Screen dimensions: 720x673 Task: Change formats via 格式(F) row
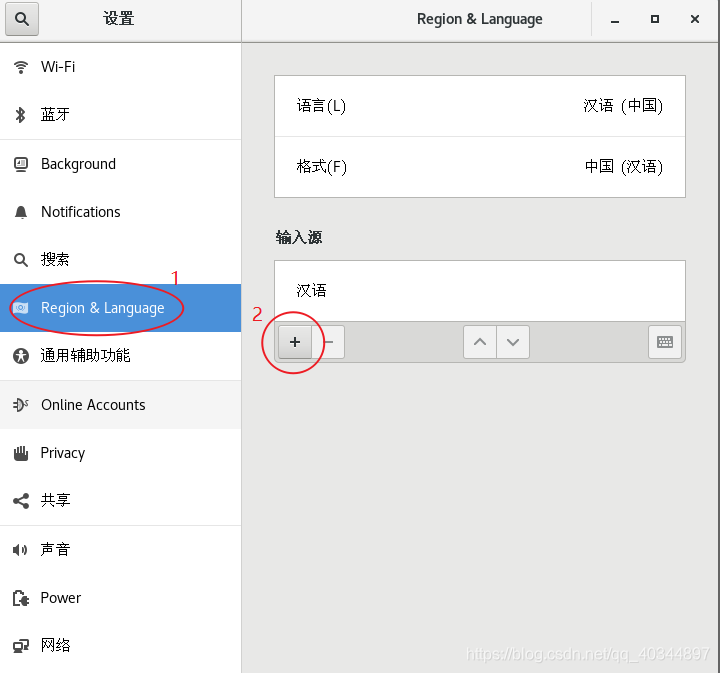coord(480,167)
